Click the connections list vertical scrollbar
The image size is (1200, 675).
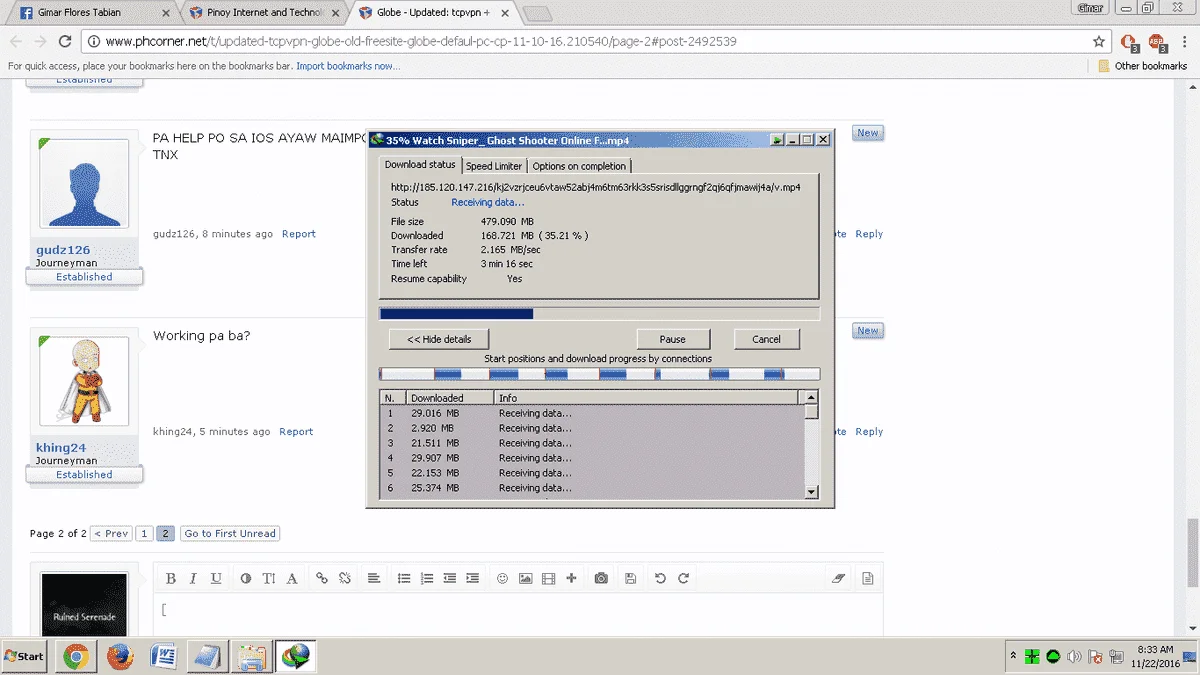811,444
